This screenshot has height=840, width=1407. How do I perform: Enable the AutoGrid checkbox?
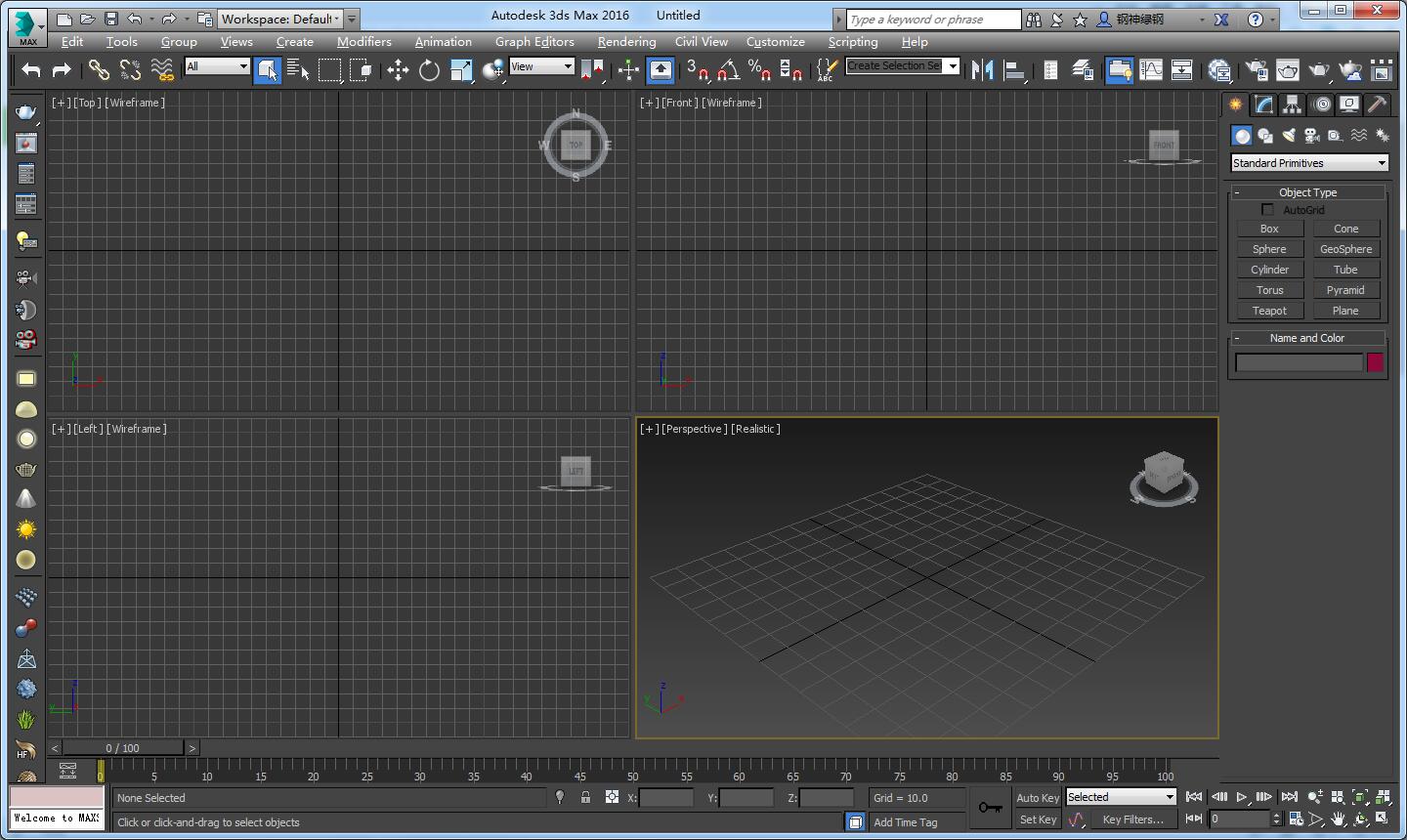click(x=1267, y=210)
